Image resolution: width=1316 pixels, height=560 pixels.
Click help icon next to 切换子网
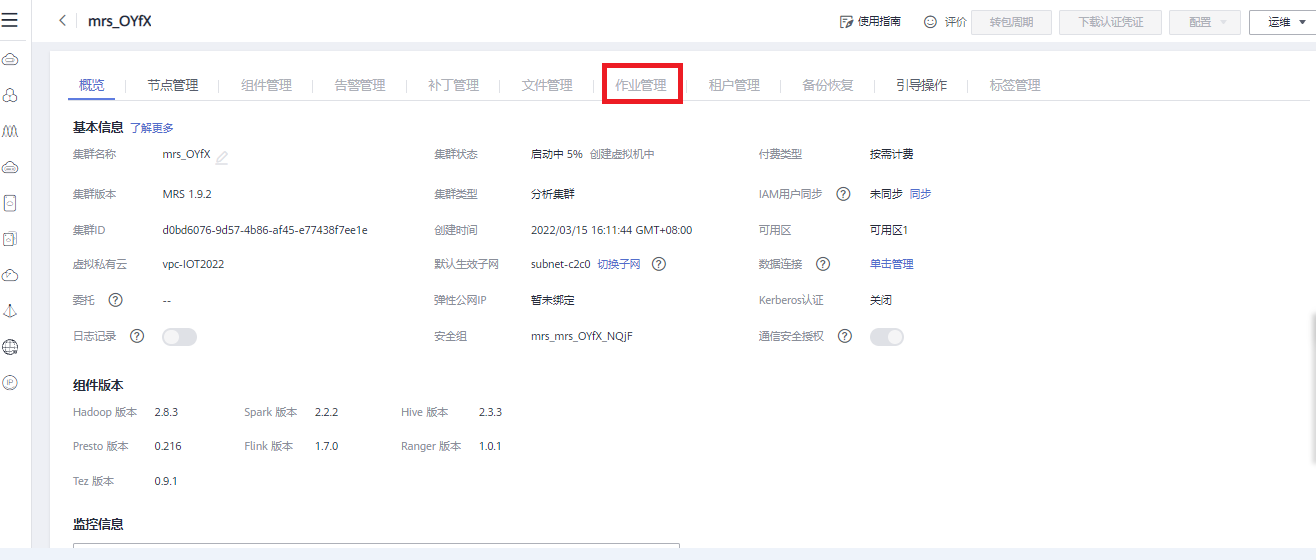(659, 264)
